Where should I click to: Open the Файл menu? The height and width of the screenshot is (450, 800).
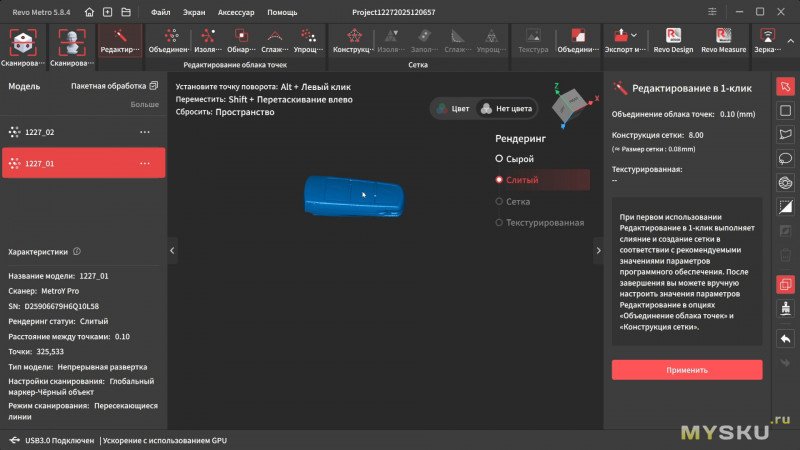160,12
